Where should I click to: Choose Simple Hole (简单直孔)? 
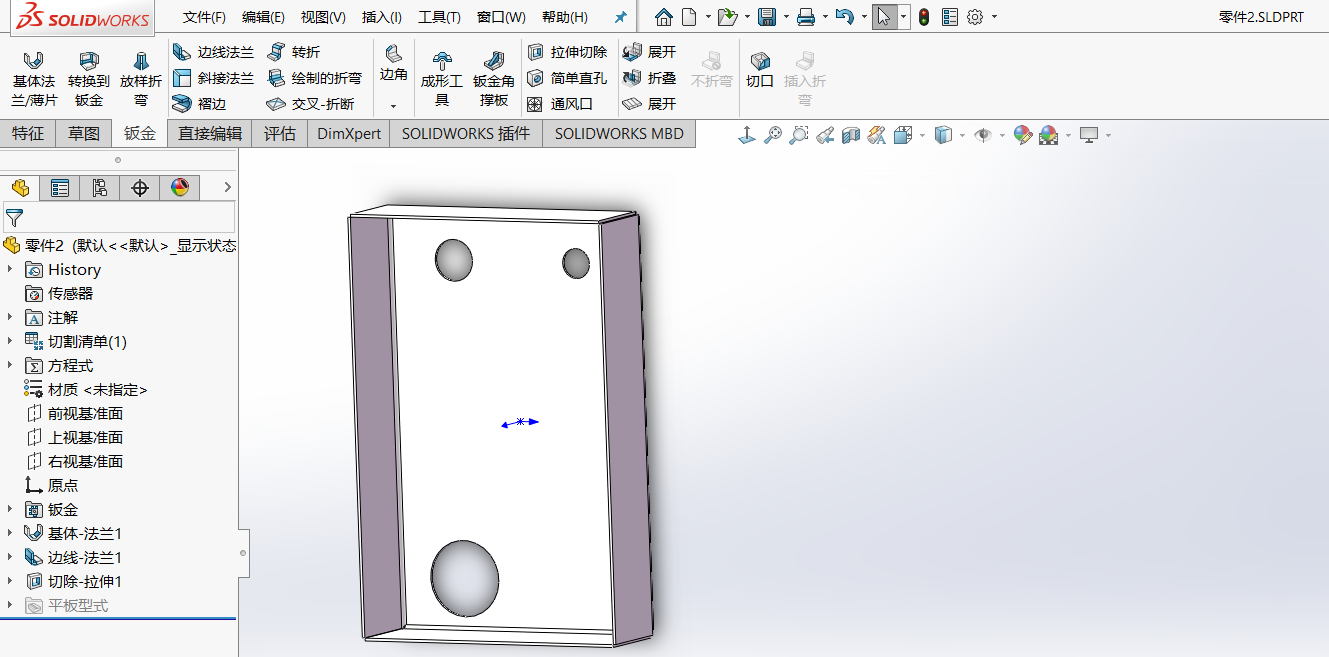click(567, 78)
